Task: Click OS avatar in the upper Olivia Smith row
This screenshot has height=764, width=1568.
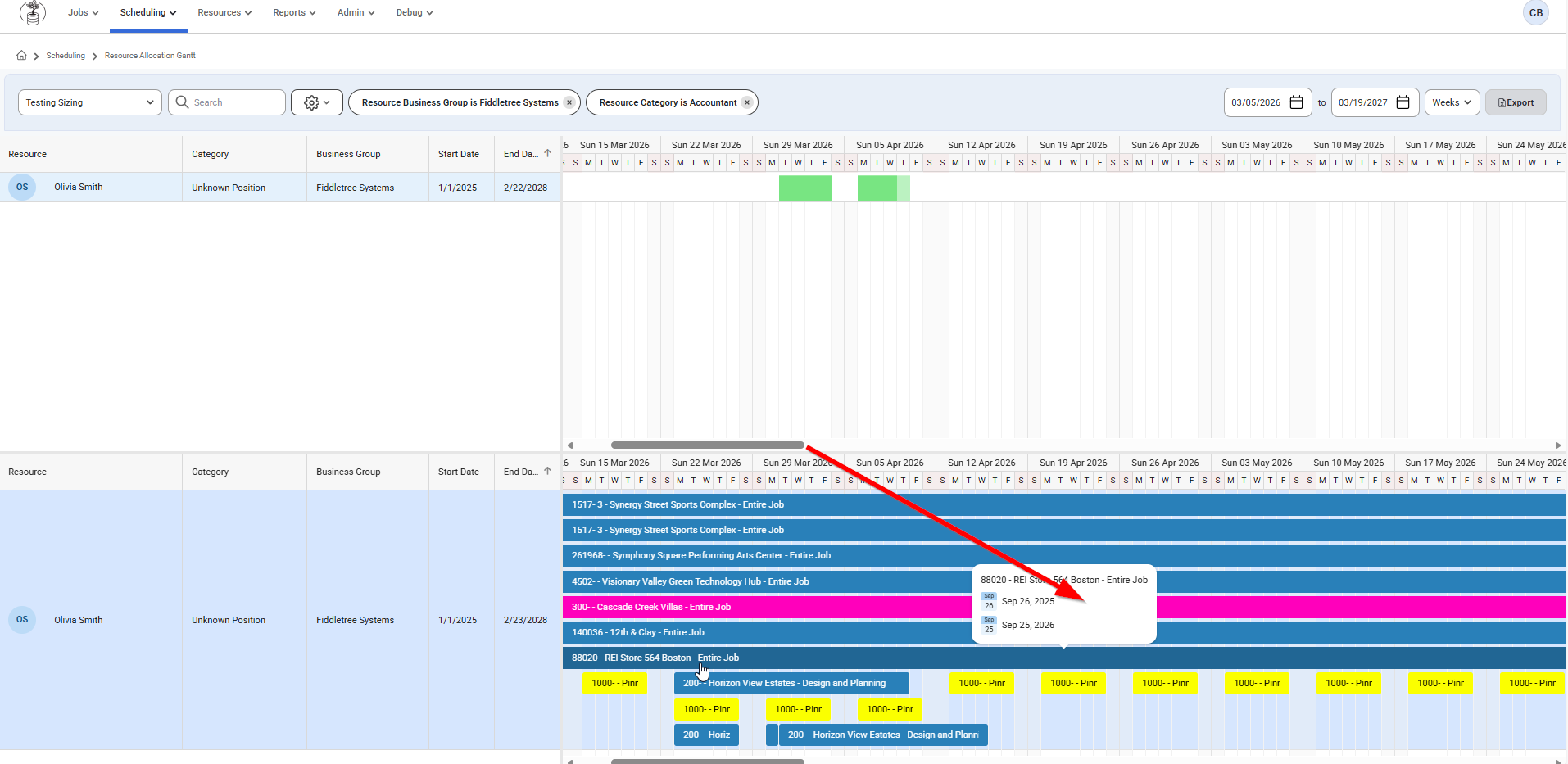Action: [22, 187]
